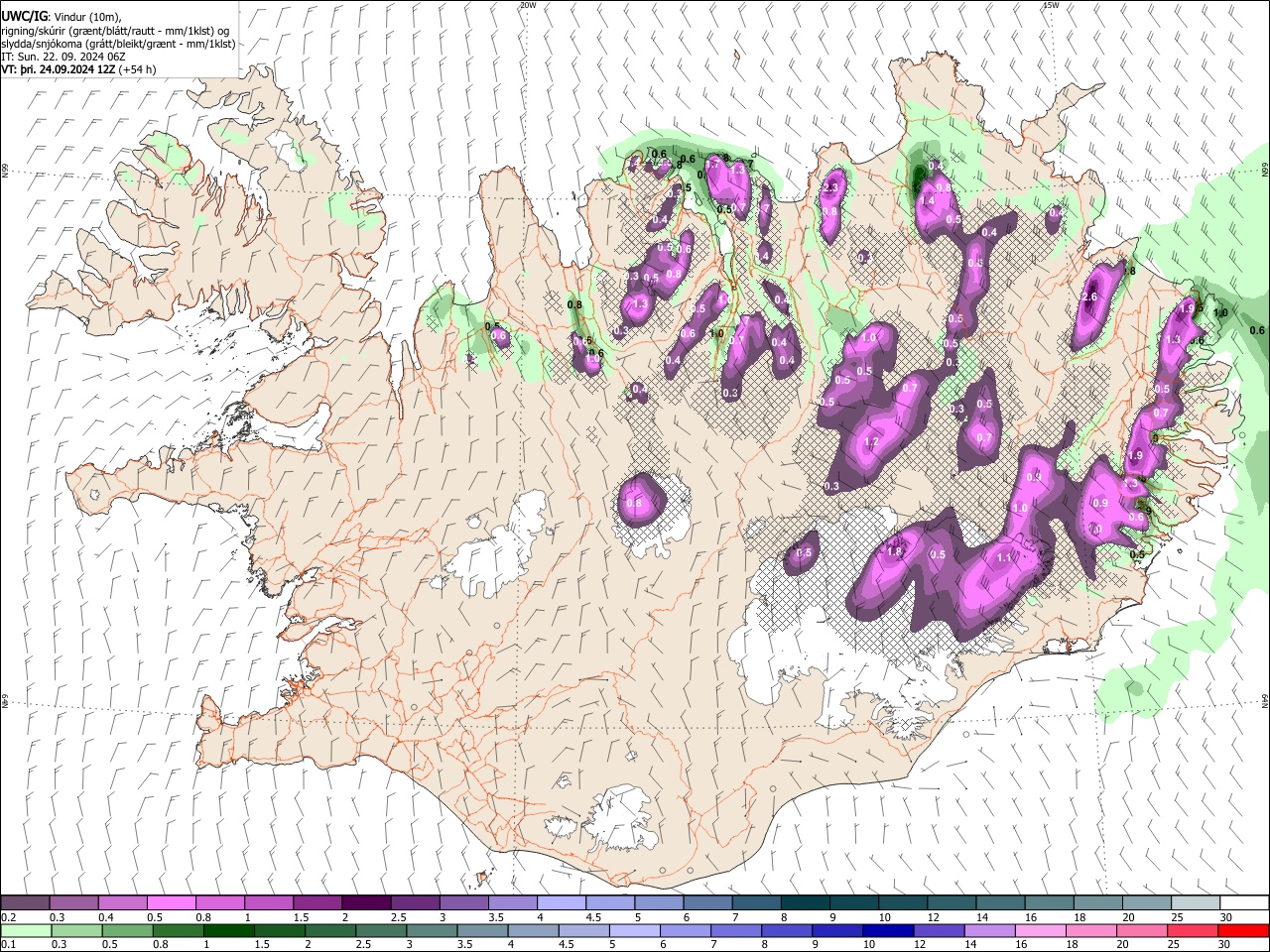
Task: Click the '1.4' value label on the map
Action: 928,201
